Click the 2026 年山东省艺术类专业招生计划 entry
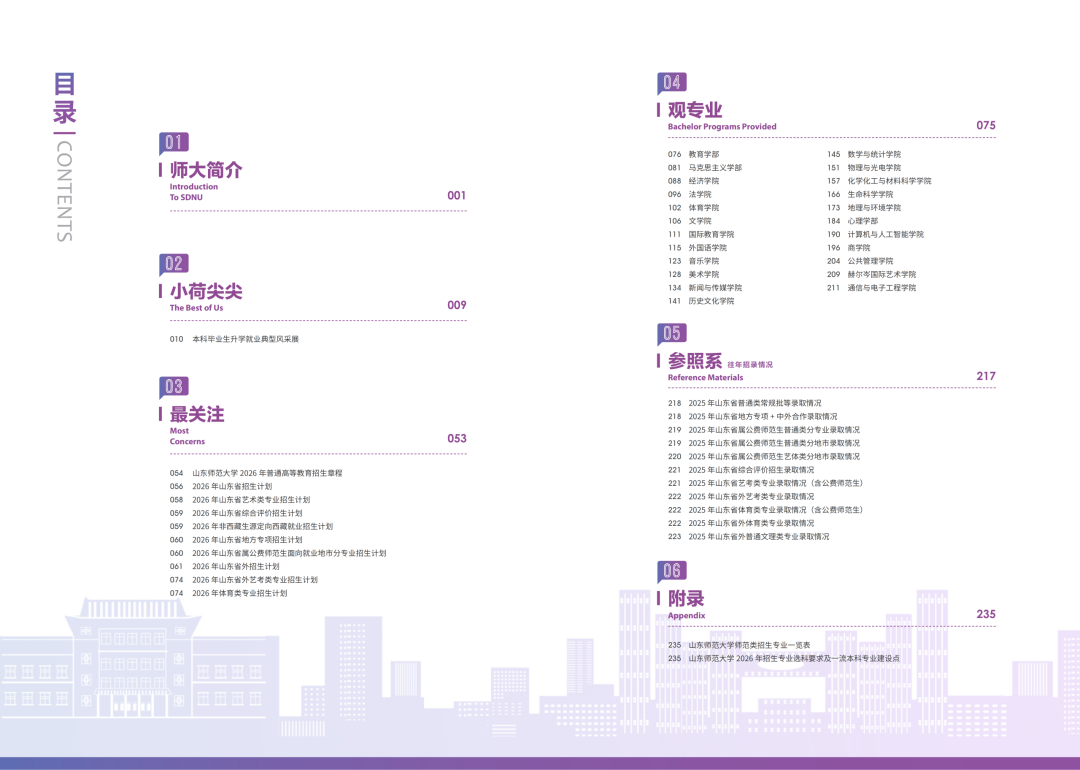 (240, 500)
